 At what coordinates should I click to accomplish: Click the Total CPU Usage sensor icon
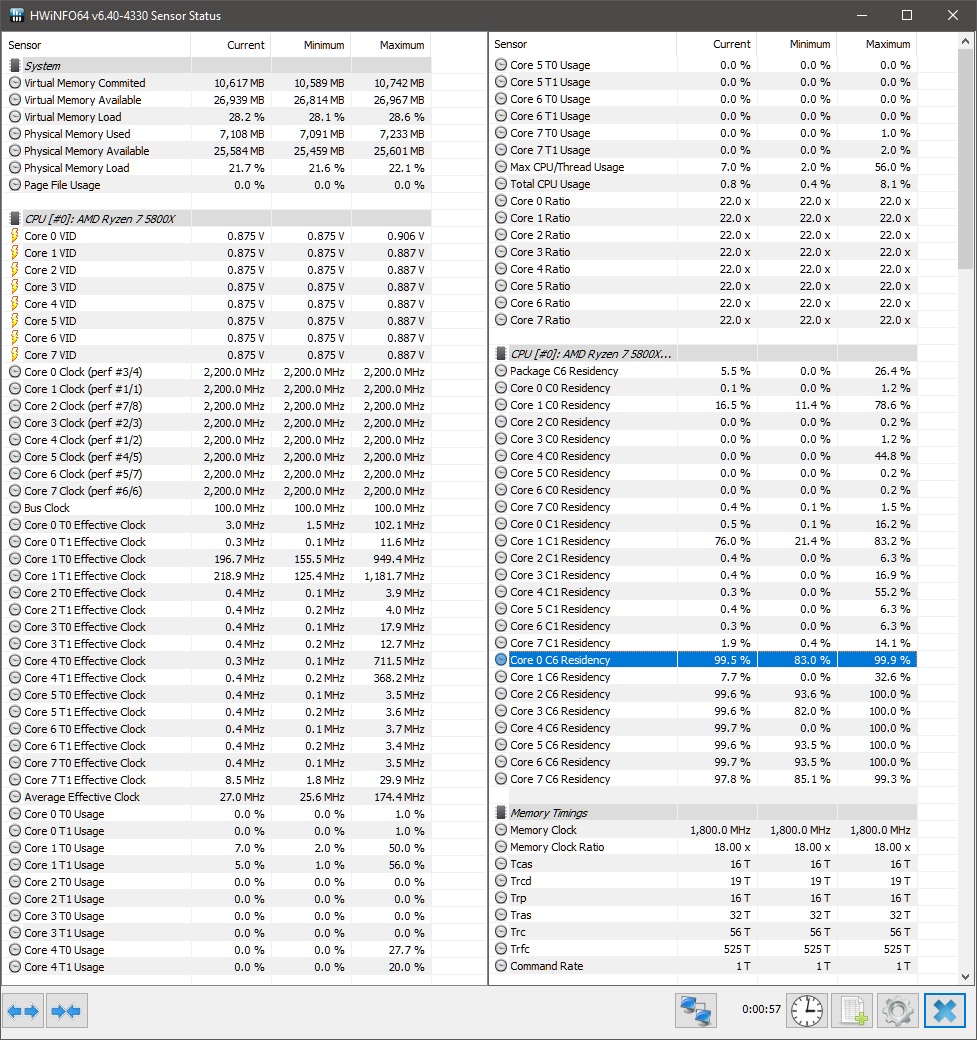(501, 184)
